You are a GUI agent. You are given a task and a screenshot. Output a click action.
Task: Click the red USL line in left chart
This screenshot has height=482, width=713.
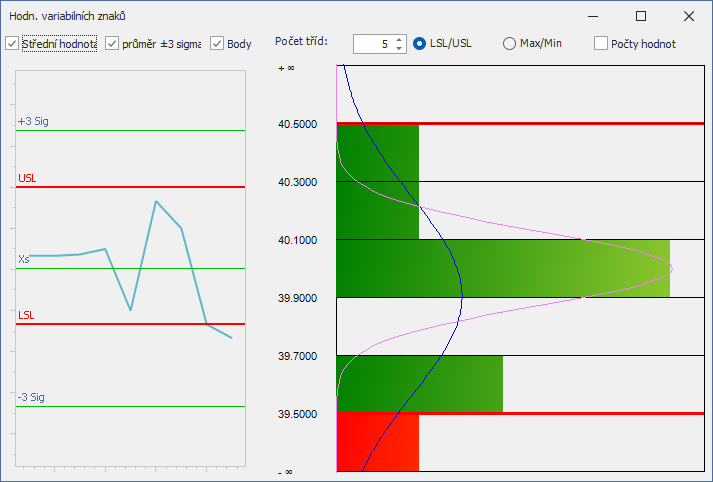[x=131, y=187]
